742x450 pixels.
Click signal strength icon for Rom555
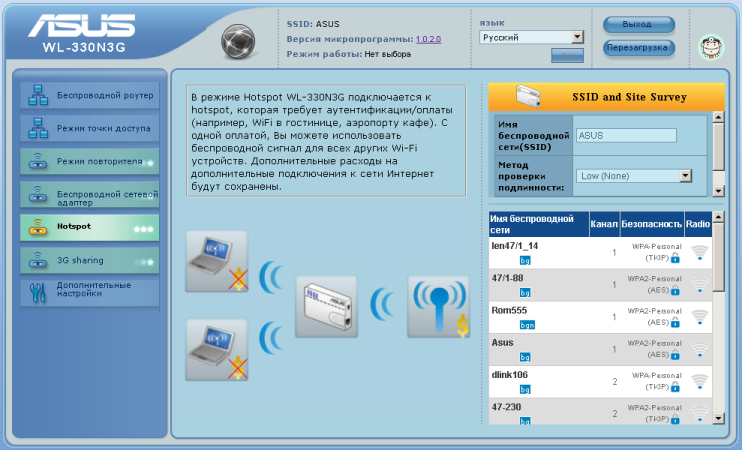tap(699, 317)
